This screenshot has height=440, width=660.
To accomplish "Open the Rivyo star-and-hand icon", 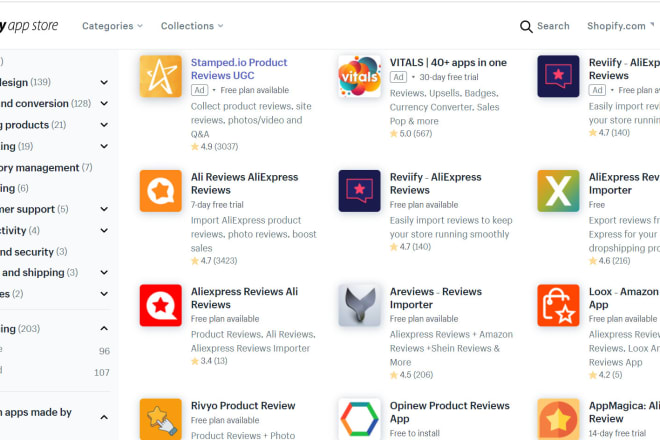I will (x=161, y=419).
